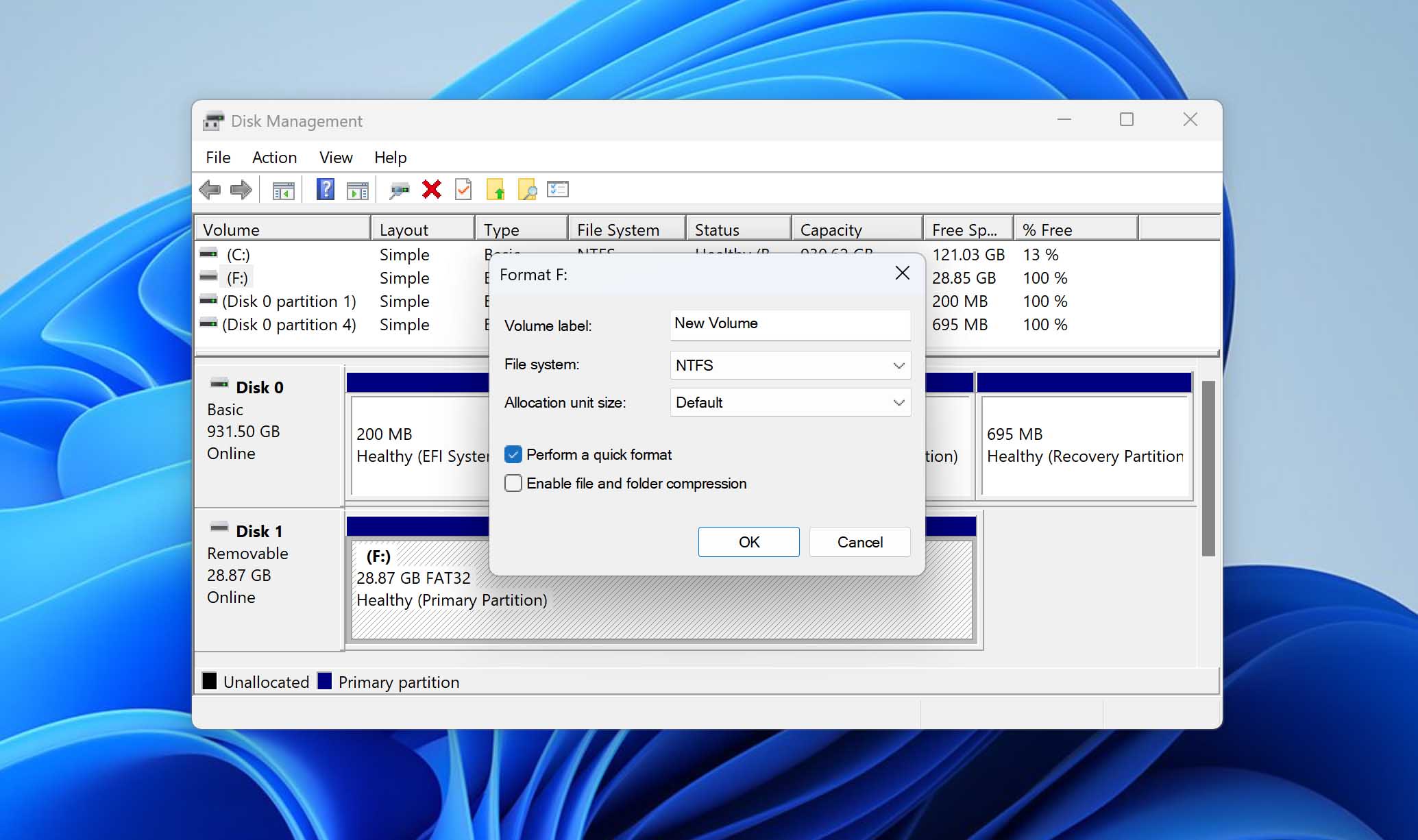Viewport: 1418px width, 840px height.
Task: Show the action pane via its toolbar icon
Action: click(357, 189)
